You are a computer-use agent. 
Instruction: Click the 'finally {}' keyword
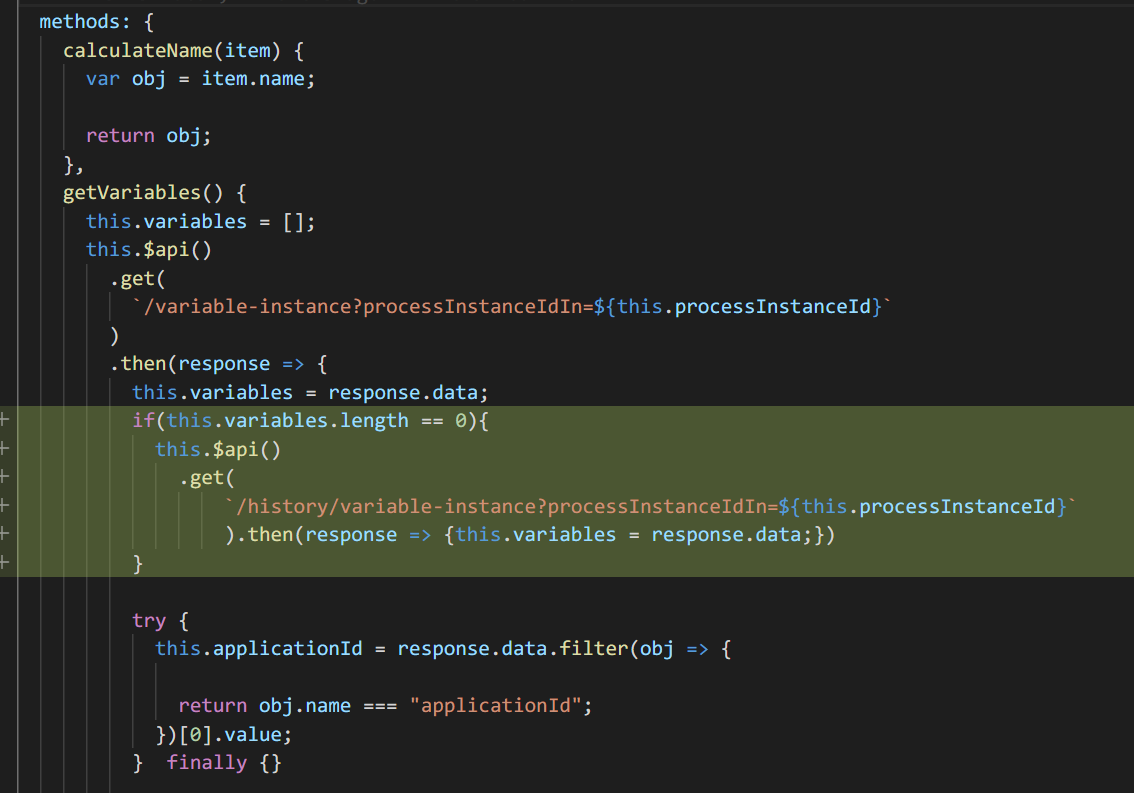coord(223,763)
